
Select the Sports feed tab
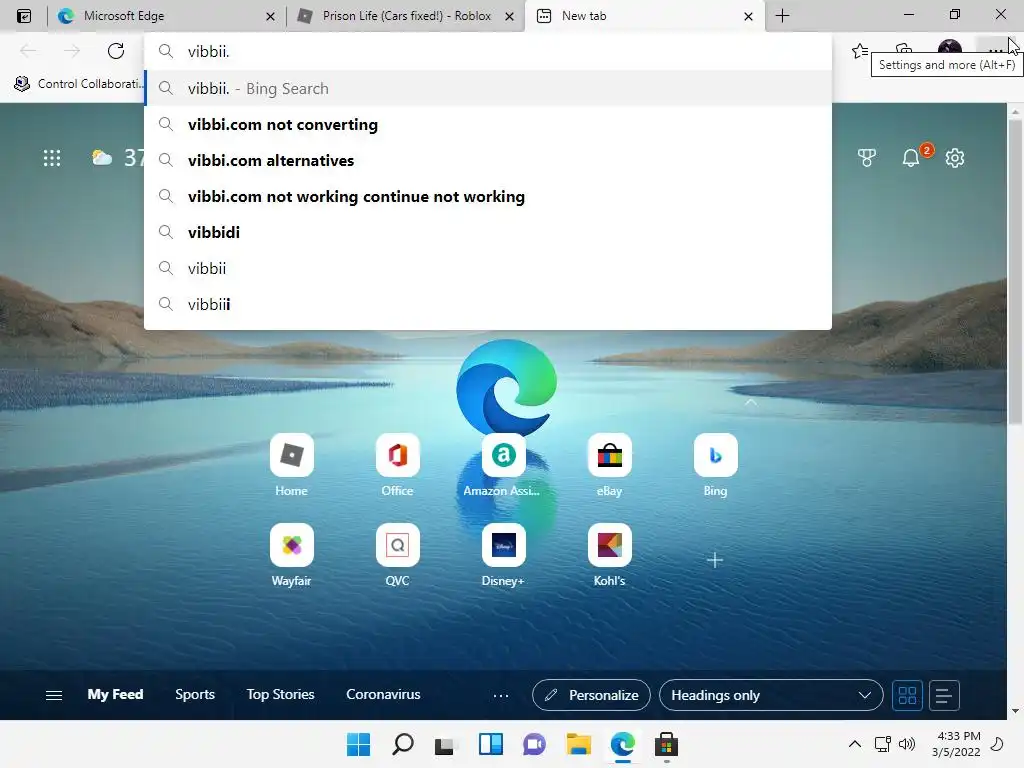tap(195, 694)
